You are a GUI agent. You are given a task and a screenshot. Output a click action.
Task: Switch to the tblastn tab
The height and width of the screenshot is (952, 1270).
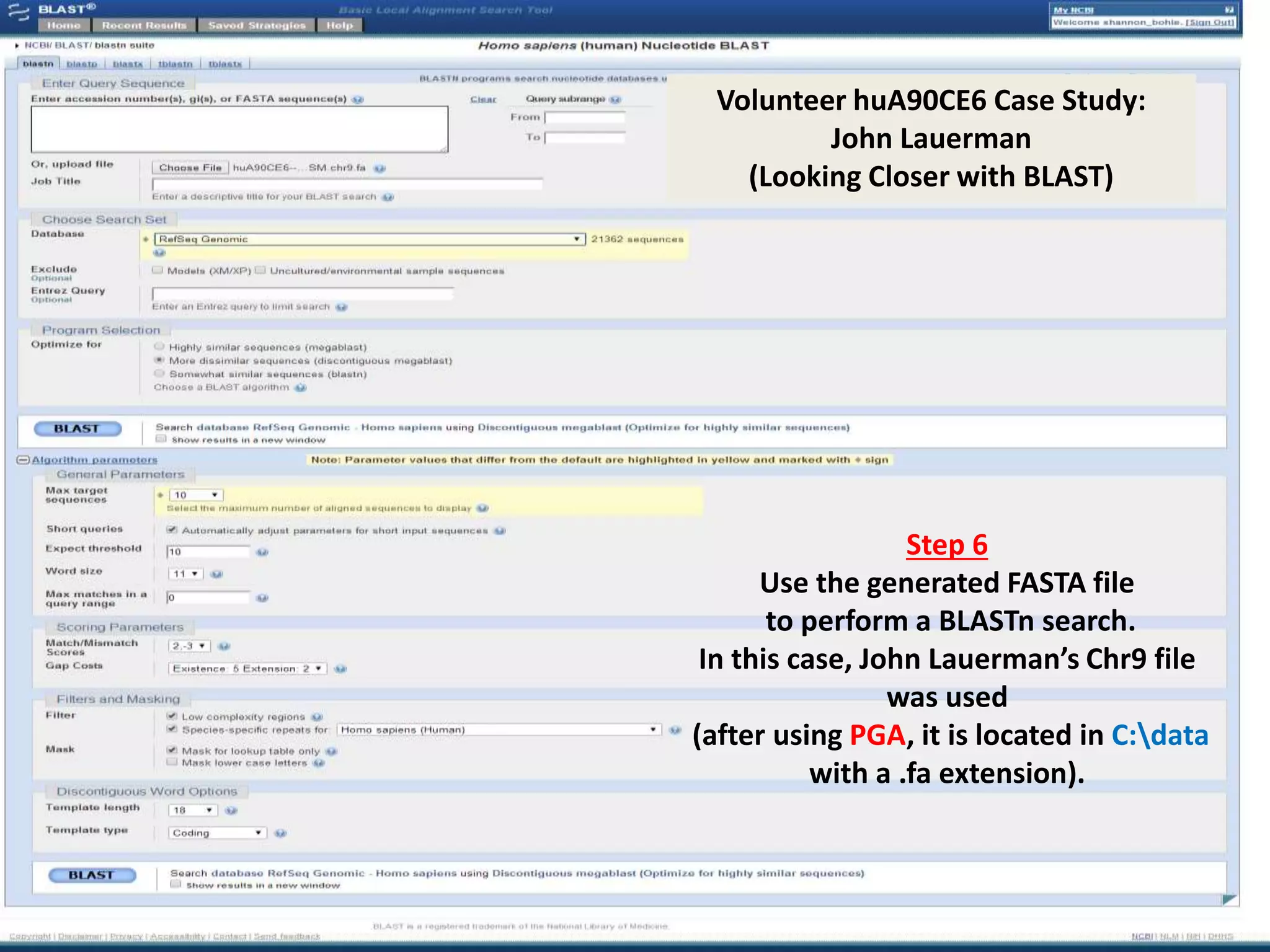tap(175, 64)
